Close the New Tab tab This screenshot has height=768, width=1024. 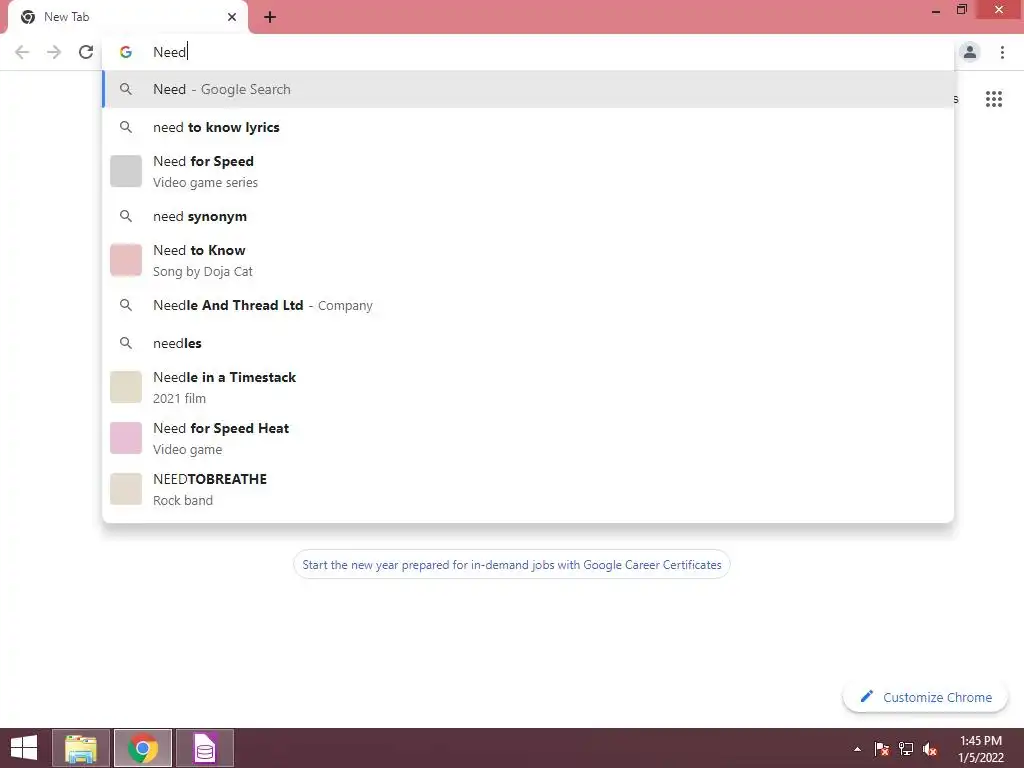pos(232,17)
